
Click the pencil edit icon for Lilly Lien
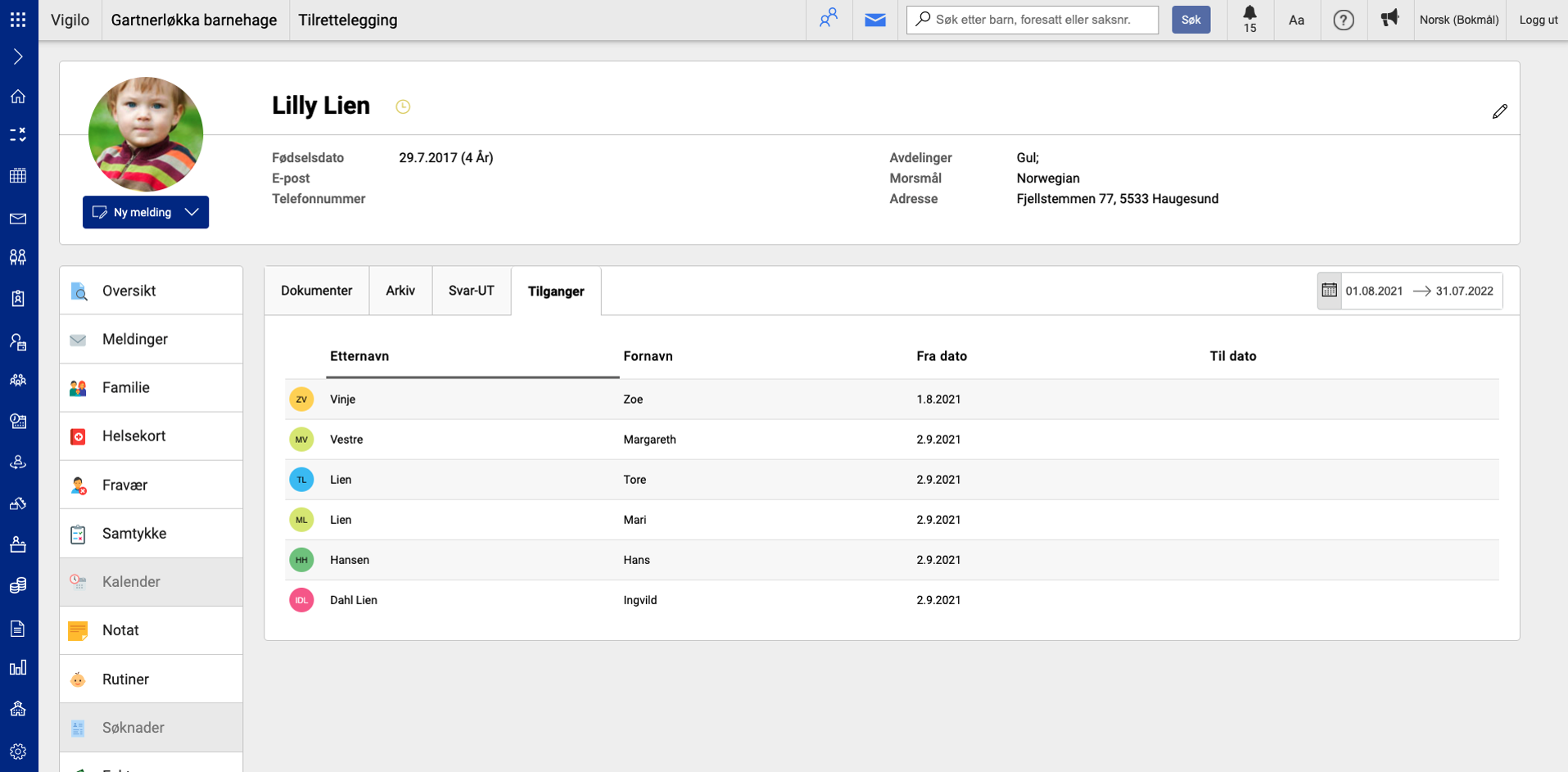[1499, 111]
